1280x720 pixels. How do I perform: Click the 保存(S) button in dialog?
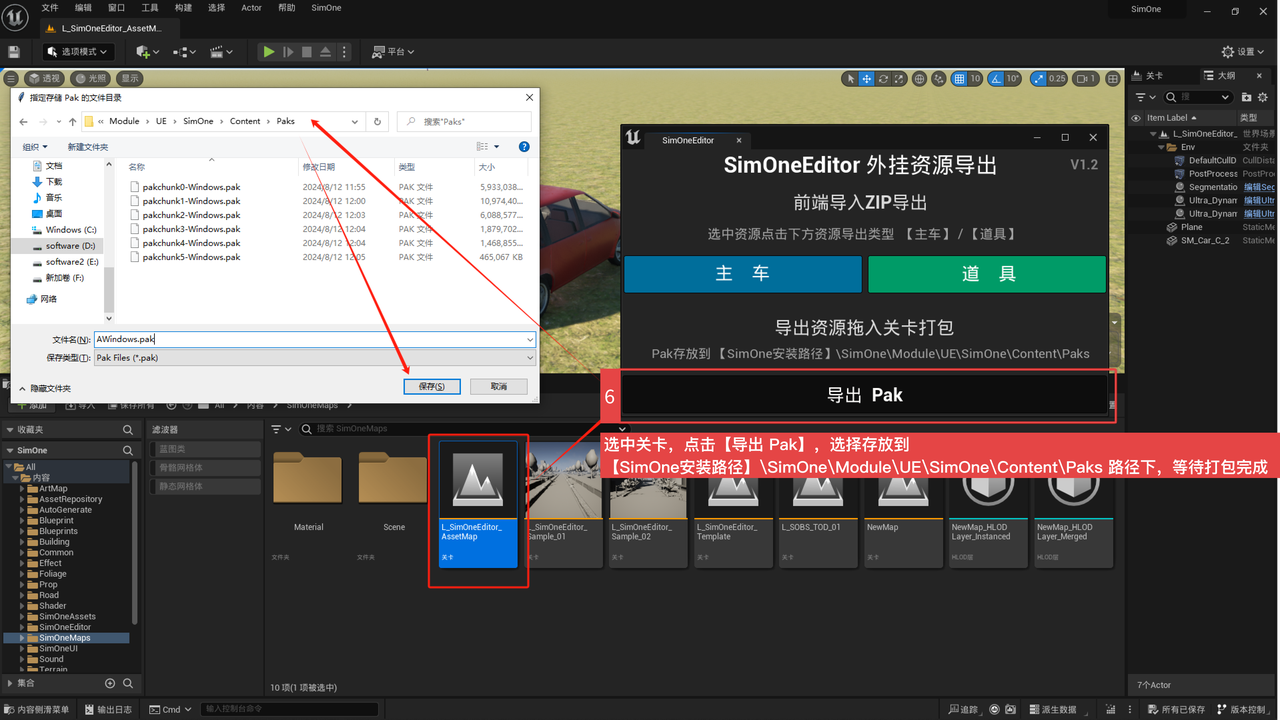pyautogui.click(x=431, y=387)
